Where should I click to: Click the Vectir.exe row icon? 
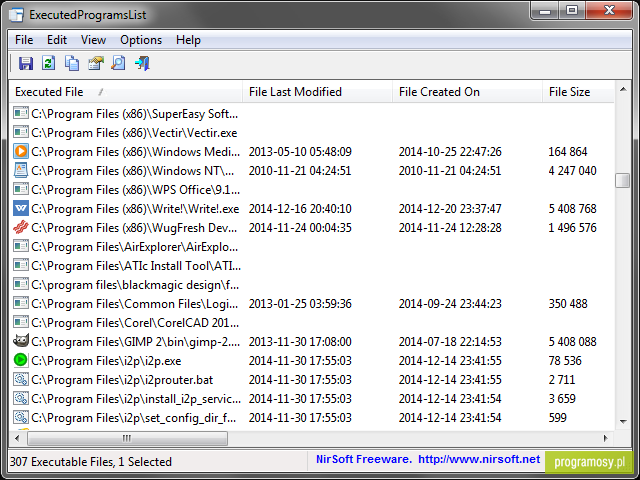point(20,132)
